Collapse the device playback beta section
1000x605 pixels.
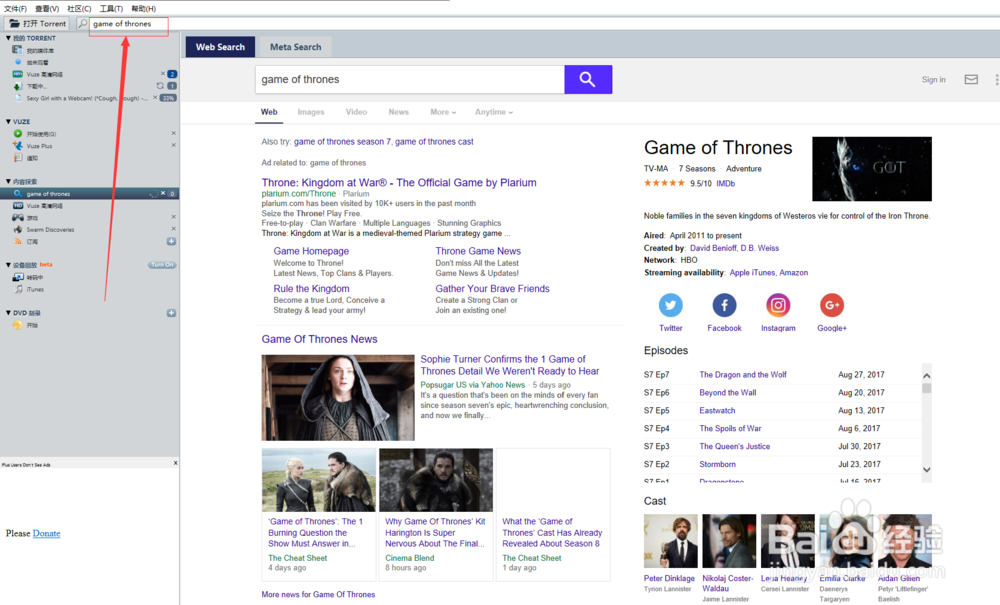click(8, 265)
